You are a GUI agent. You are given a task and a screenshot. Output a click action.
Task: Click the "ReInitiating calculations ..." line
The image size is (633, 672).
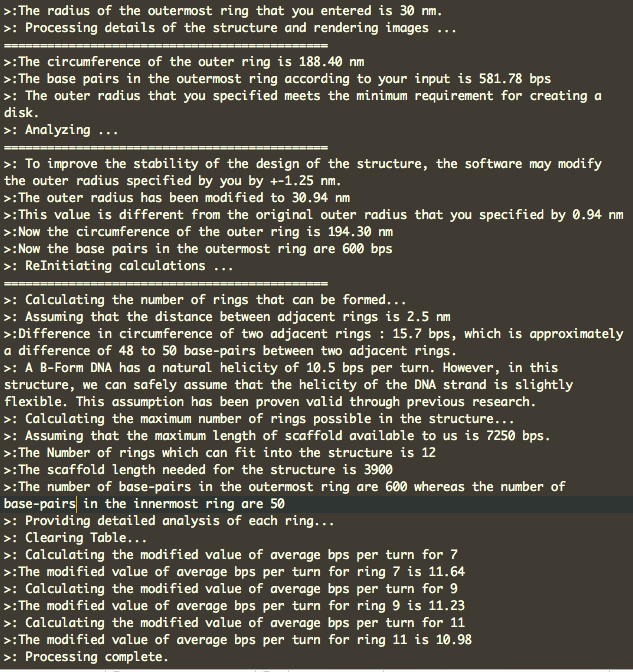point(120,266)
